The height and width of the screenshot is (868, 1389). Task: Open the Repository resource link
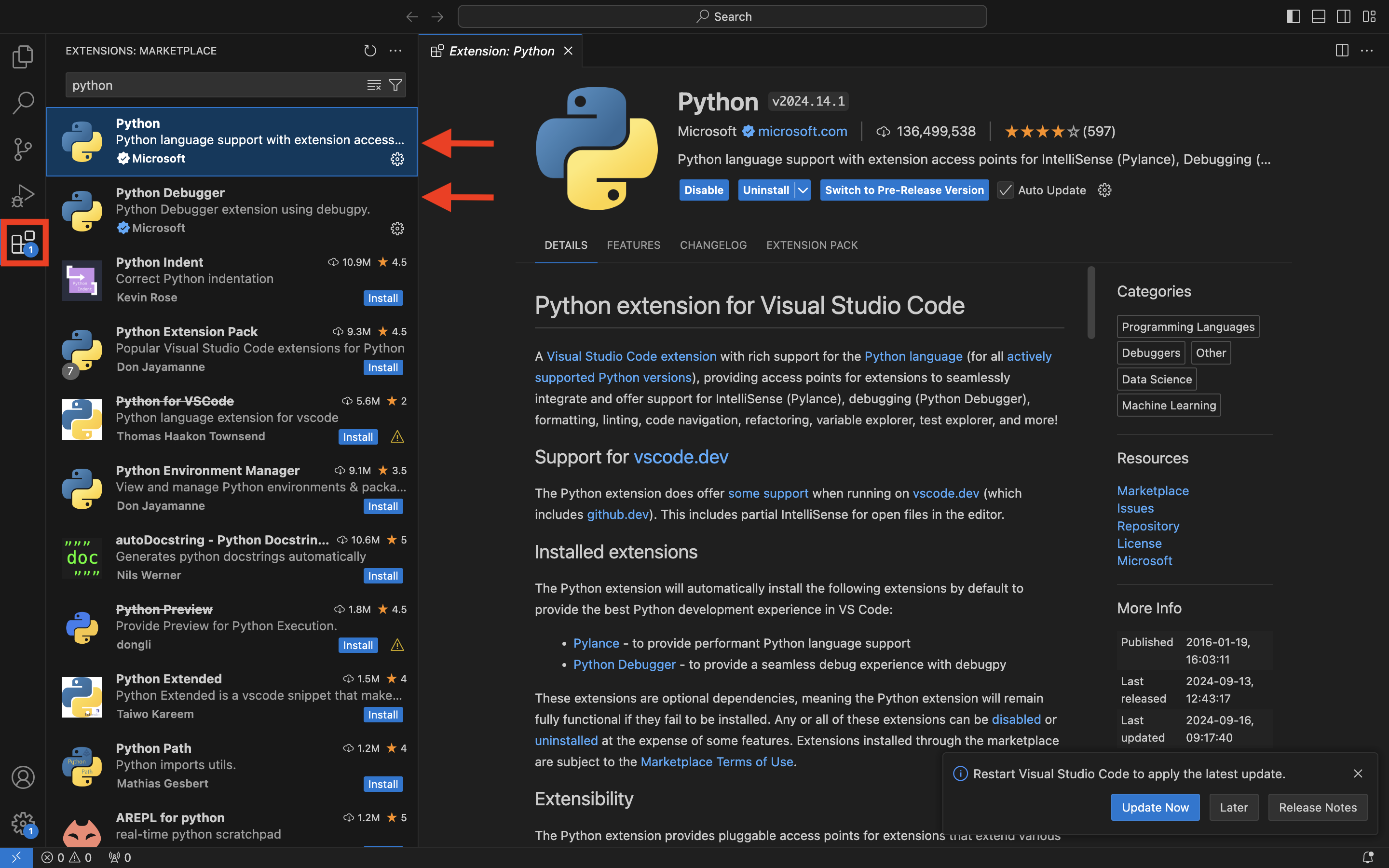click(1148, 526)
